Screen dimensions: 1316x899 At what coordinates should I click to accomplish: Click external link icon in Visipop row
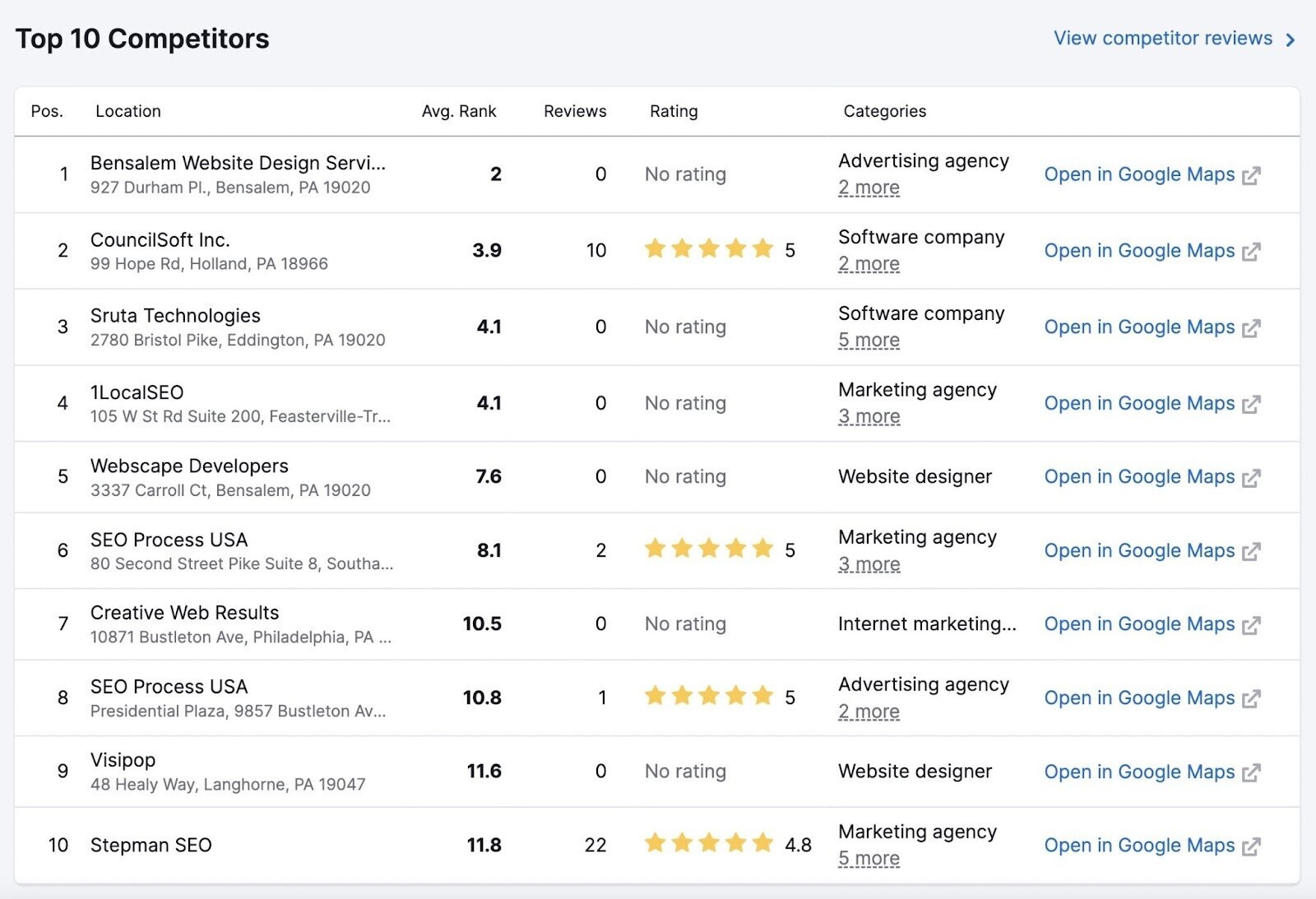pos(1251,772)
